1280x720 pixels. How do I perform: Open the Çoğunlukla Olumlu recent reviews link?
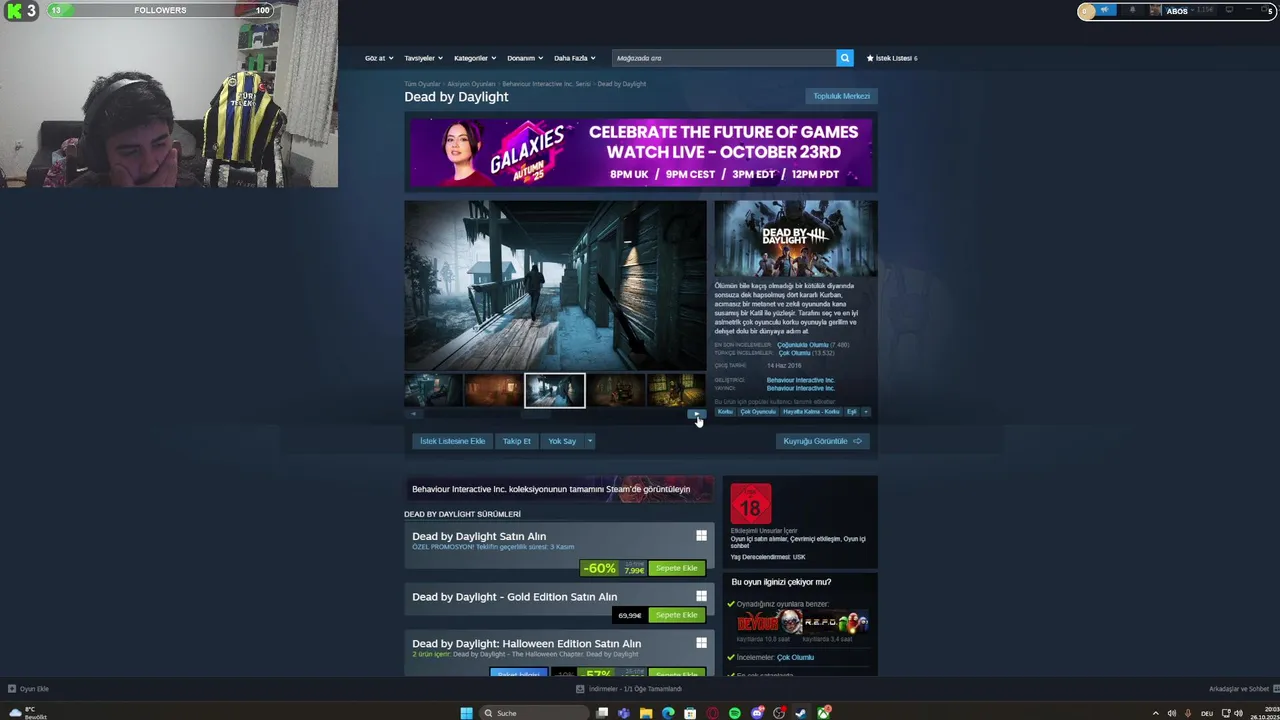tap(802, 345)
